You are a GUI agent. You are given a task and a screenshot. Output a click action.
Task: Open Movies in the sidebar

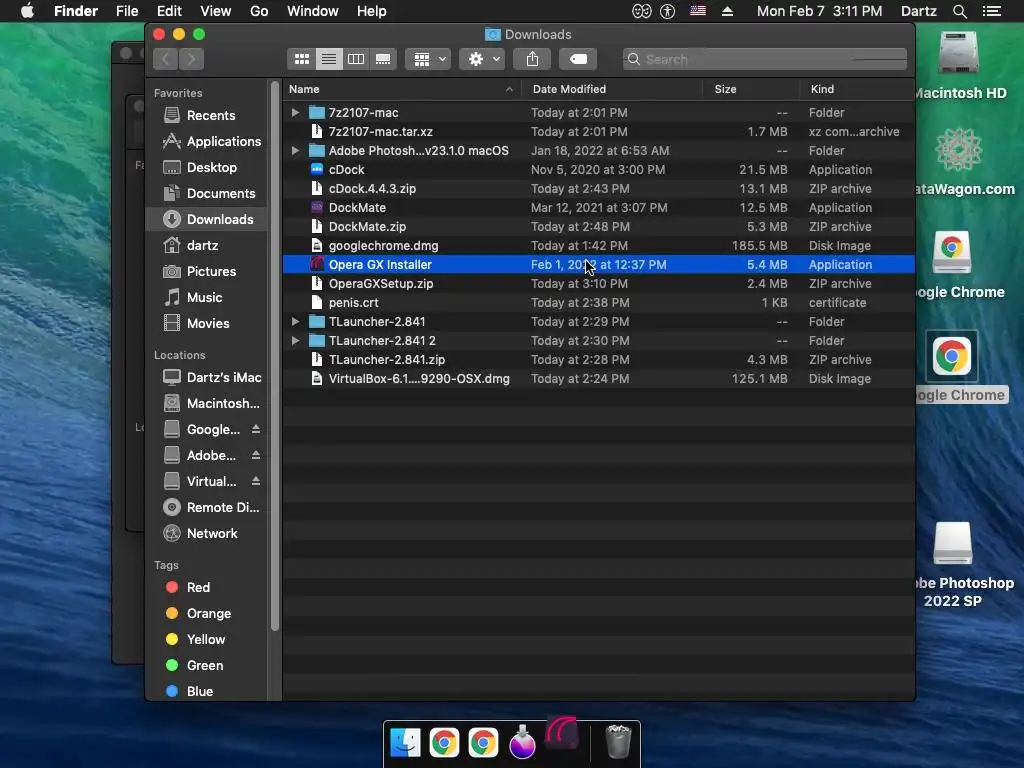pos(208,323)
